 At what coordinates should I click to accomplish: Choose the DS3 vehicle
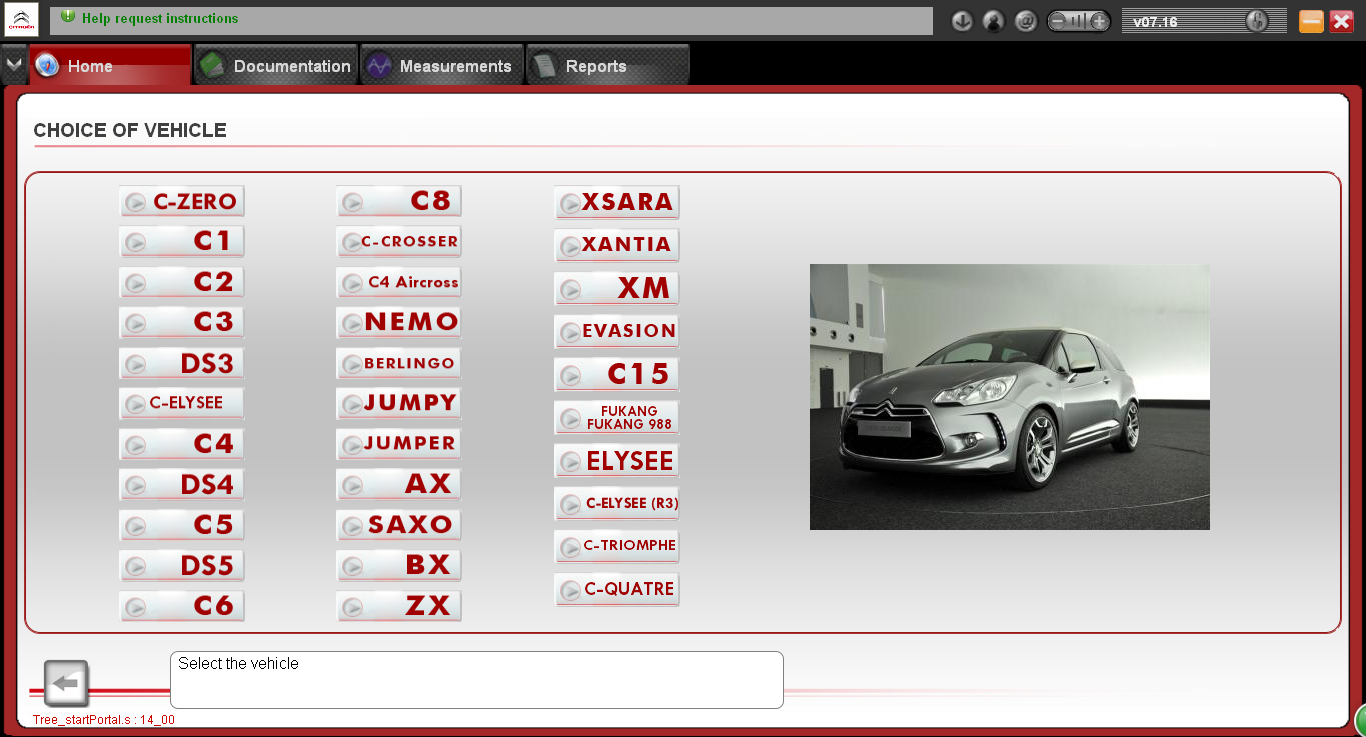click(182, 364)
